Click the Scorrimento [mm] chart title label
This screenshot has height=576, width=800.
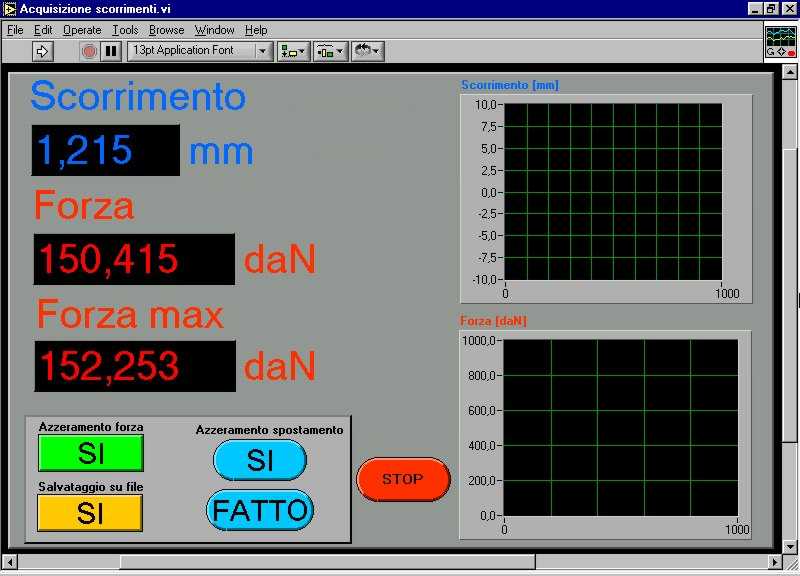click(x=510, y=85)
